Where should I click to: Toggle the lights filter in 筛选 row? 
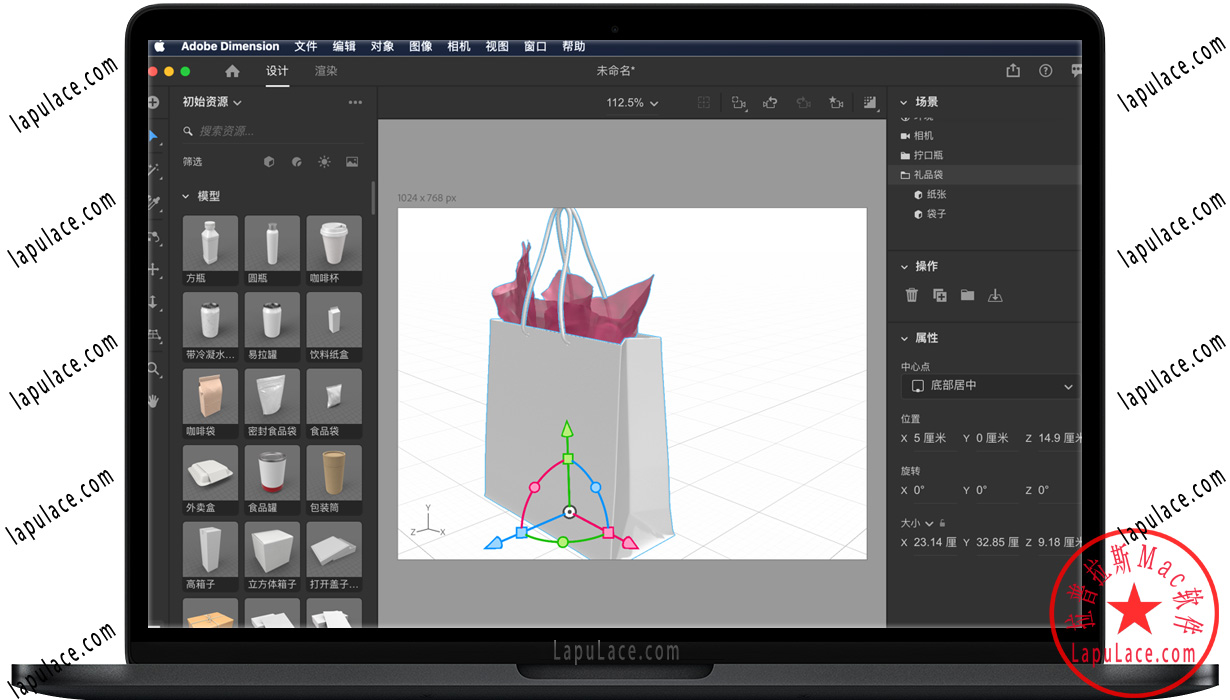324,161
